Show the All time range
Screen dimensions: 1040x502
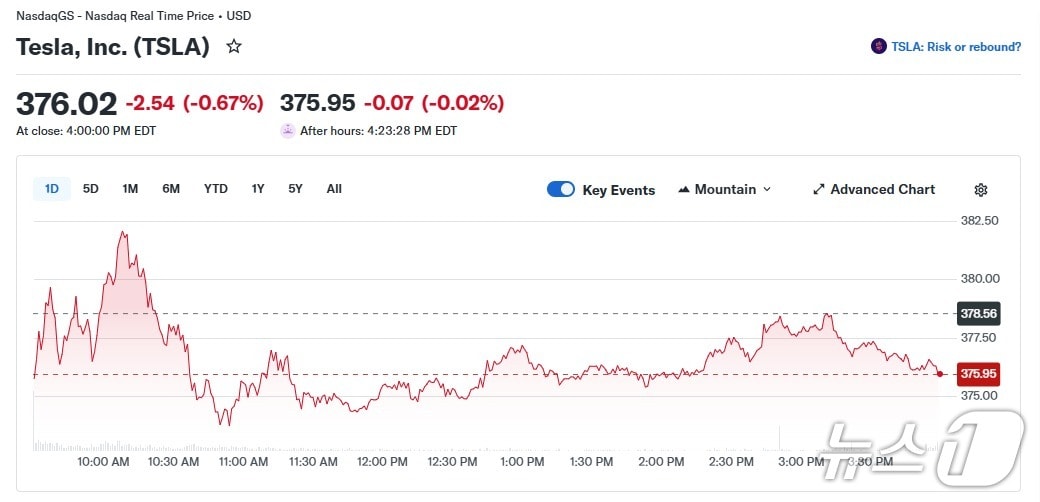[334, 189]
